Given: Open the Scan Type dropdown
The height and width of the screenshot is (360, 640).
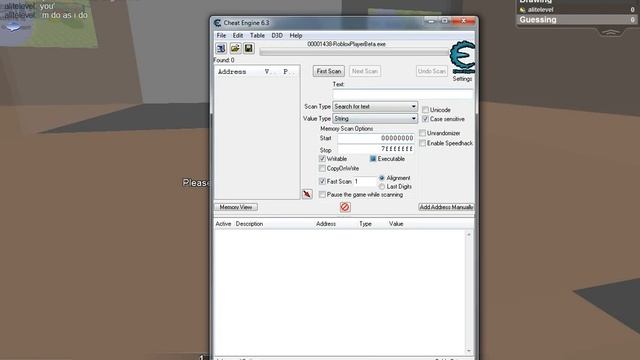Looking at the screenshot, I should pyautogui.click(x=375, y=107).
